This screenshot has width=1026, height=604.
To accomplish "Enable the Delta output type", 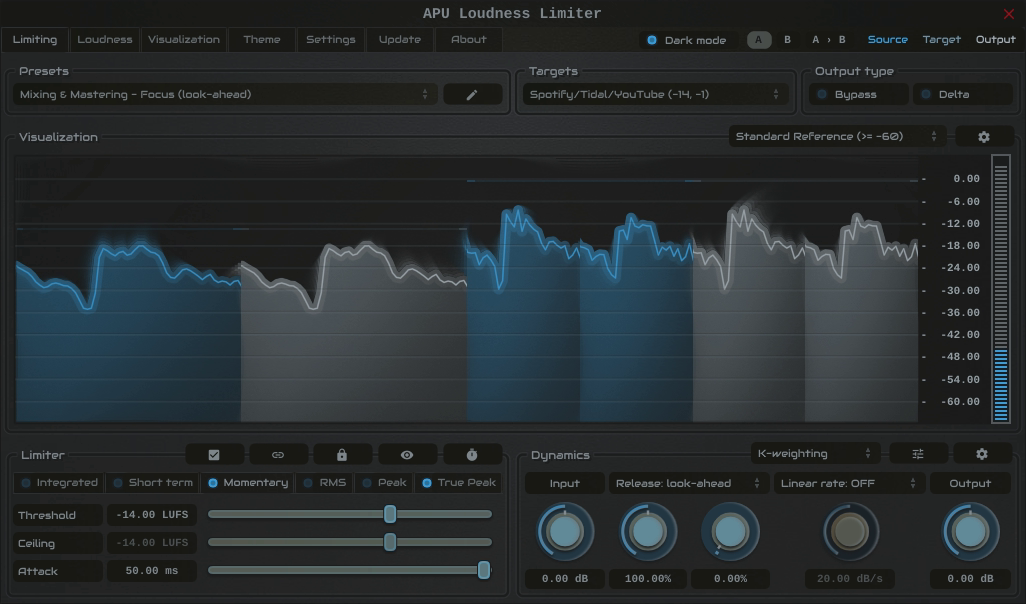I will (963, 94).
